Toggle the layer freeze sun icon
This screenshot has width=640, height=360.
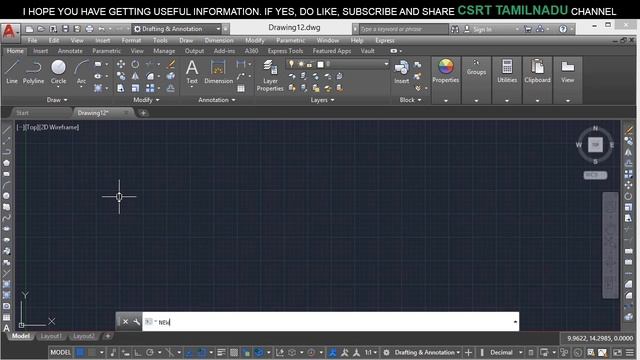(x=301, y=64)
